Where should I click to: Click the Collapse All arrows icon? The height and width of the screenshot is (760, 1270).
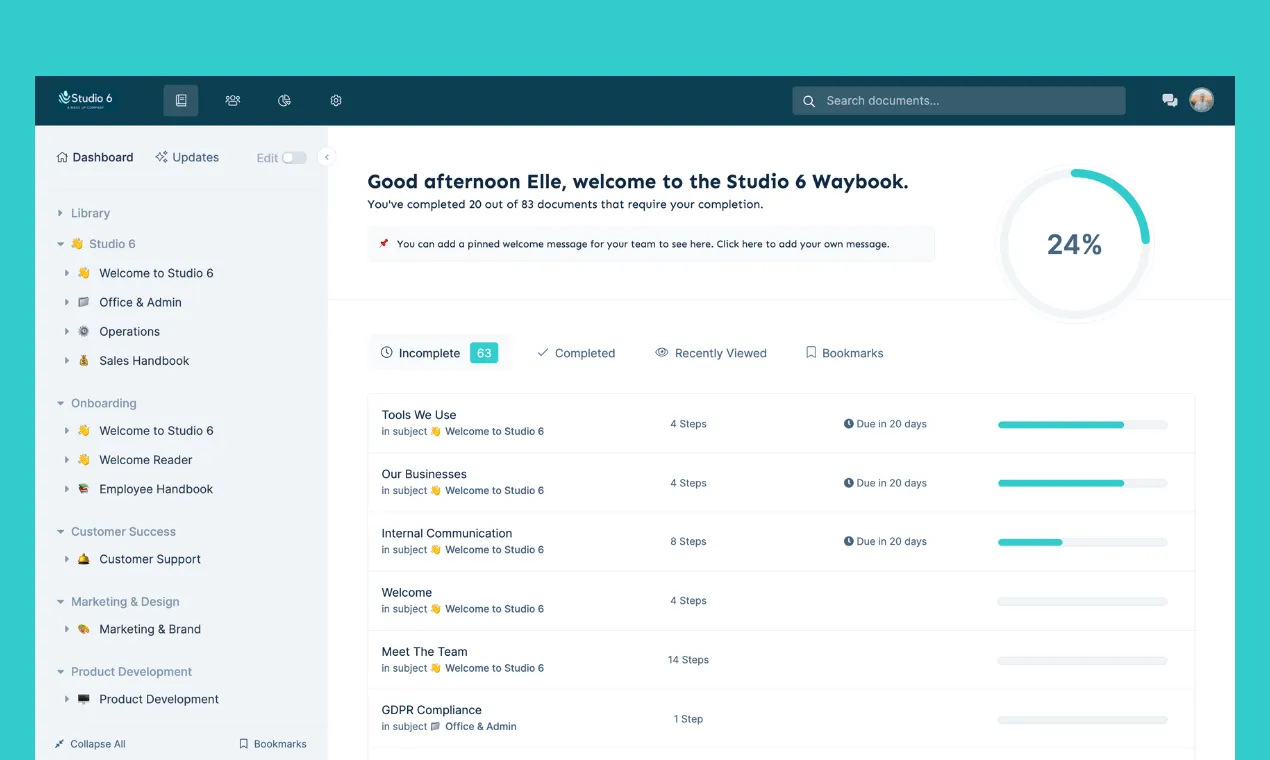tap(60, 744)
